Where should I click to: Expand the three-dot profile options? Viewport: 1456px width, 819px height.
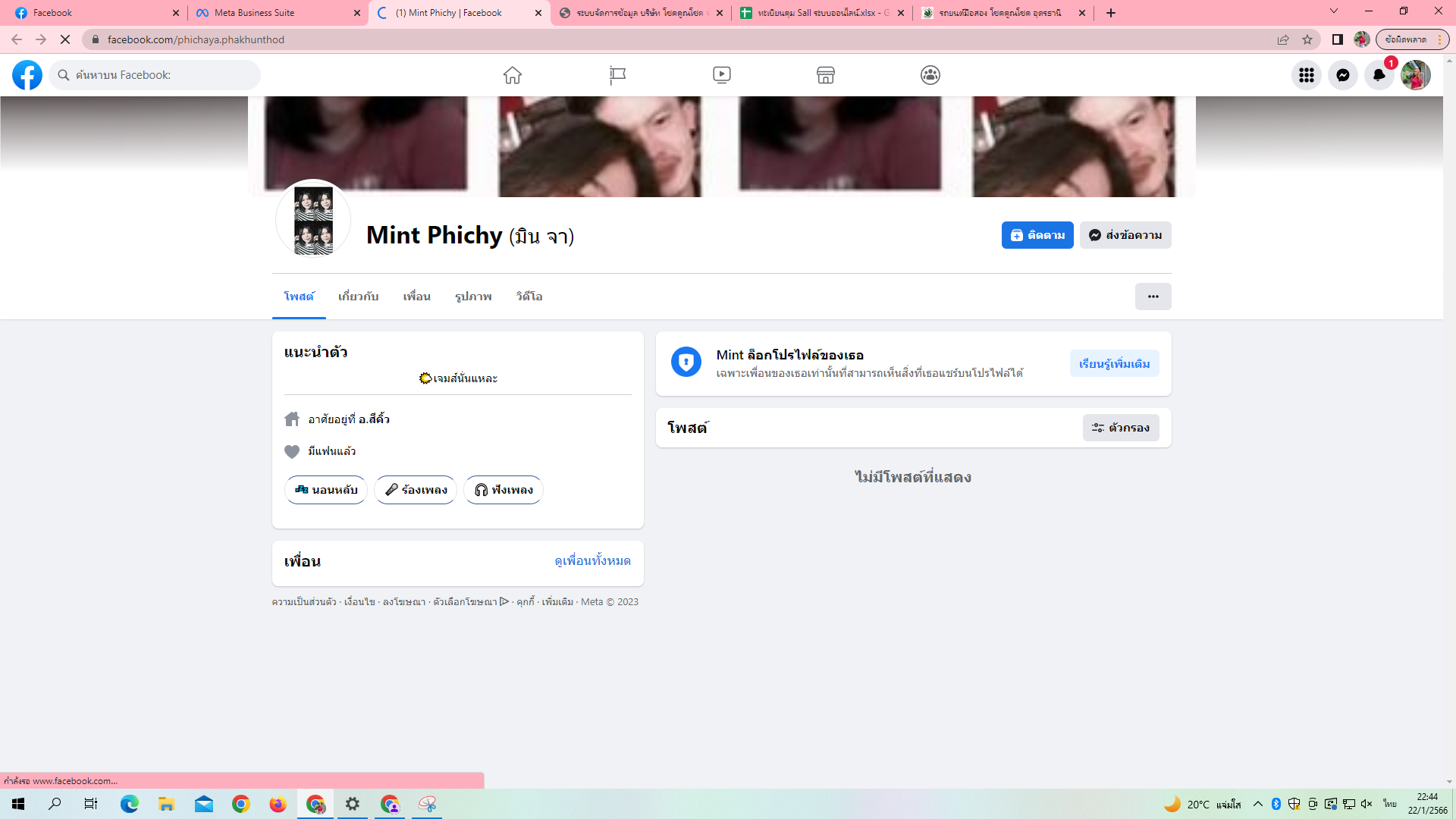1153,297
